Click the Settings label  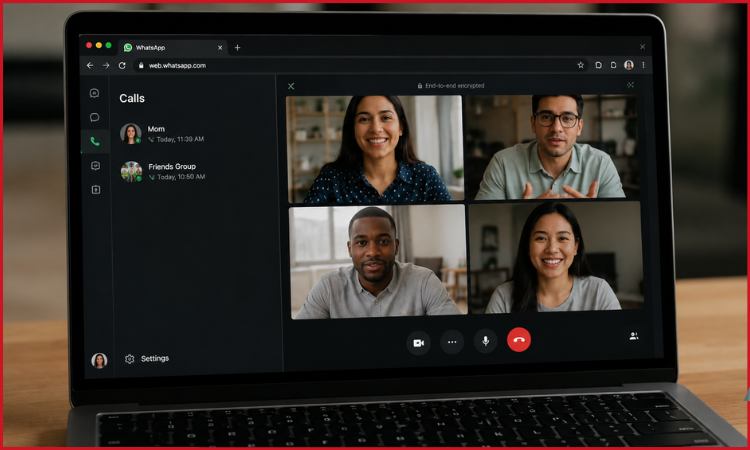[x=155, y=358]
